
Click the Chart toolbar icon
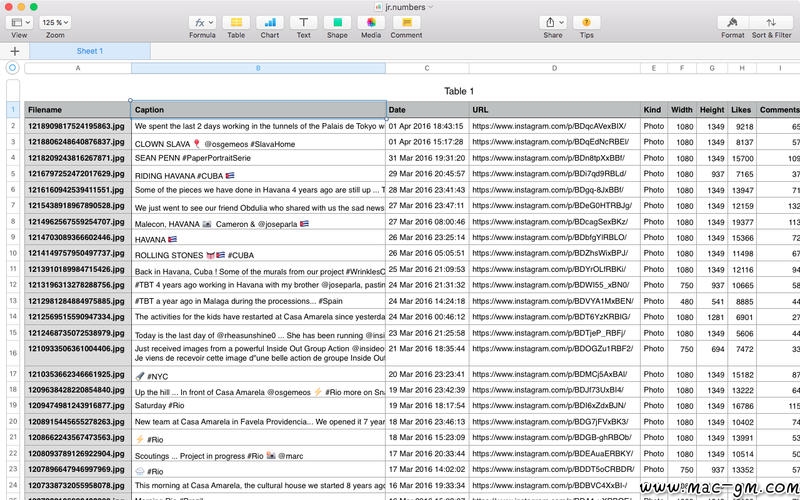(x=269, y=22)
